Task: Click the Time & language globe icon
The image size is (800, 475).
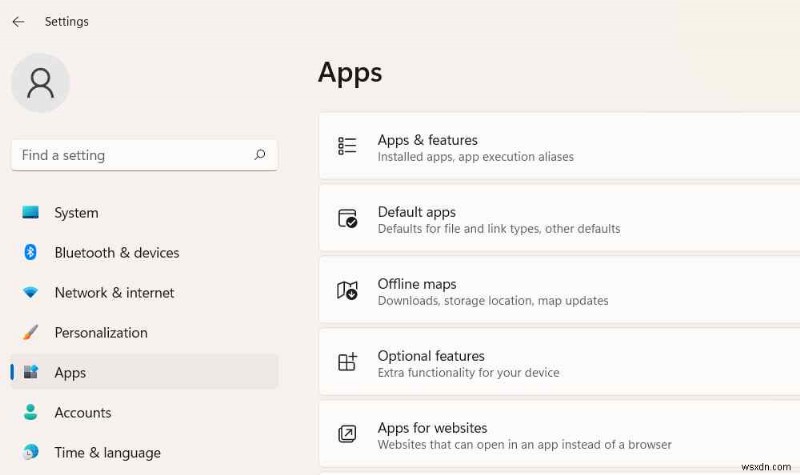Action: [x=31, y=453]
